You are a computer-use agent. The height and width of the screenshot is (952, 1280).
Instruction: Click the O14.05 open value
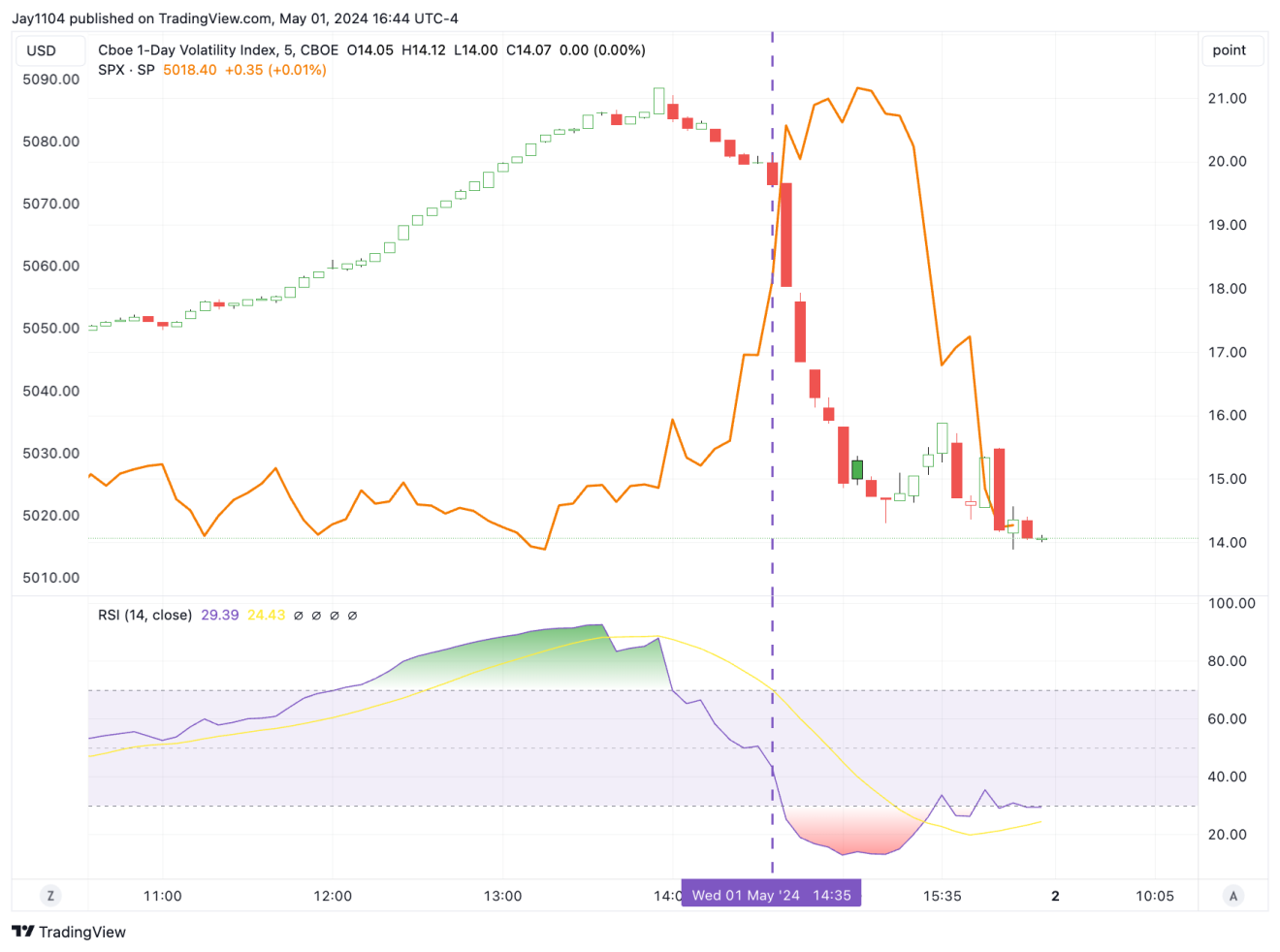click(x=370, y=49)
